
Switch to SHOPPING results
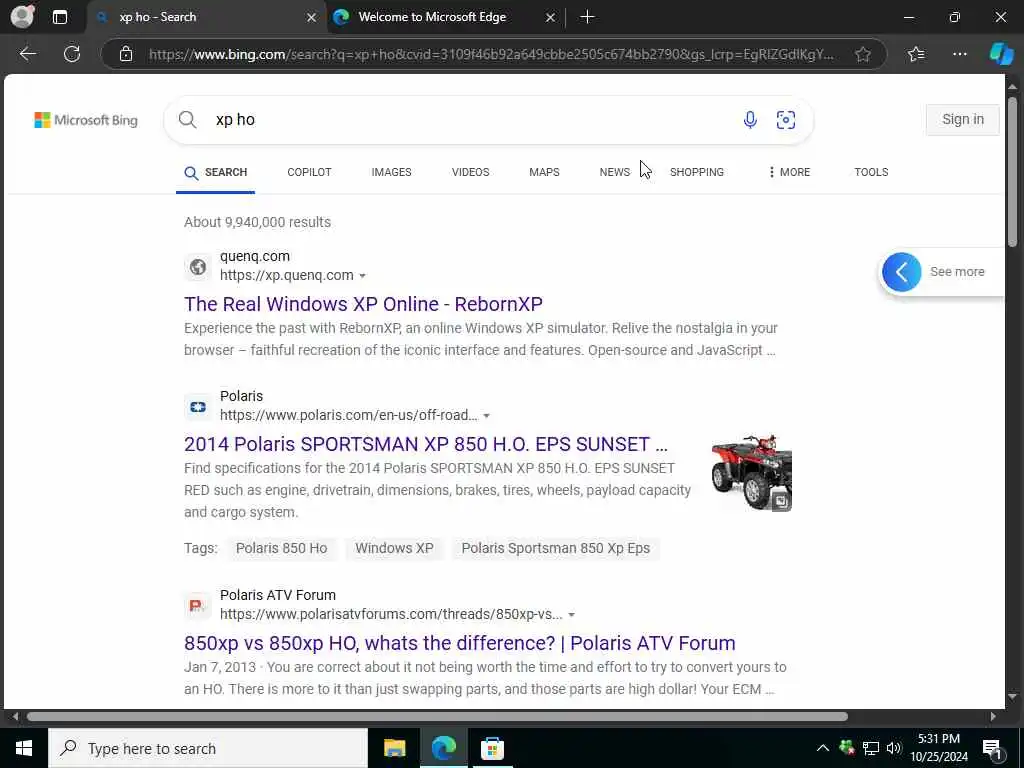(x=697, y=172)
